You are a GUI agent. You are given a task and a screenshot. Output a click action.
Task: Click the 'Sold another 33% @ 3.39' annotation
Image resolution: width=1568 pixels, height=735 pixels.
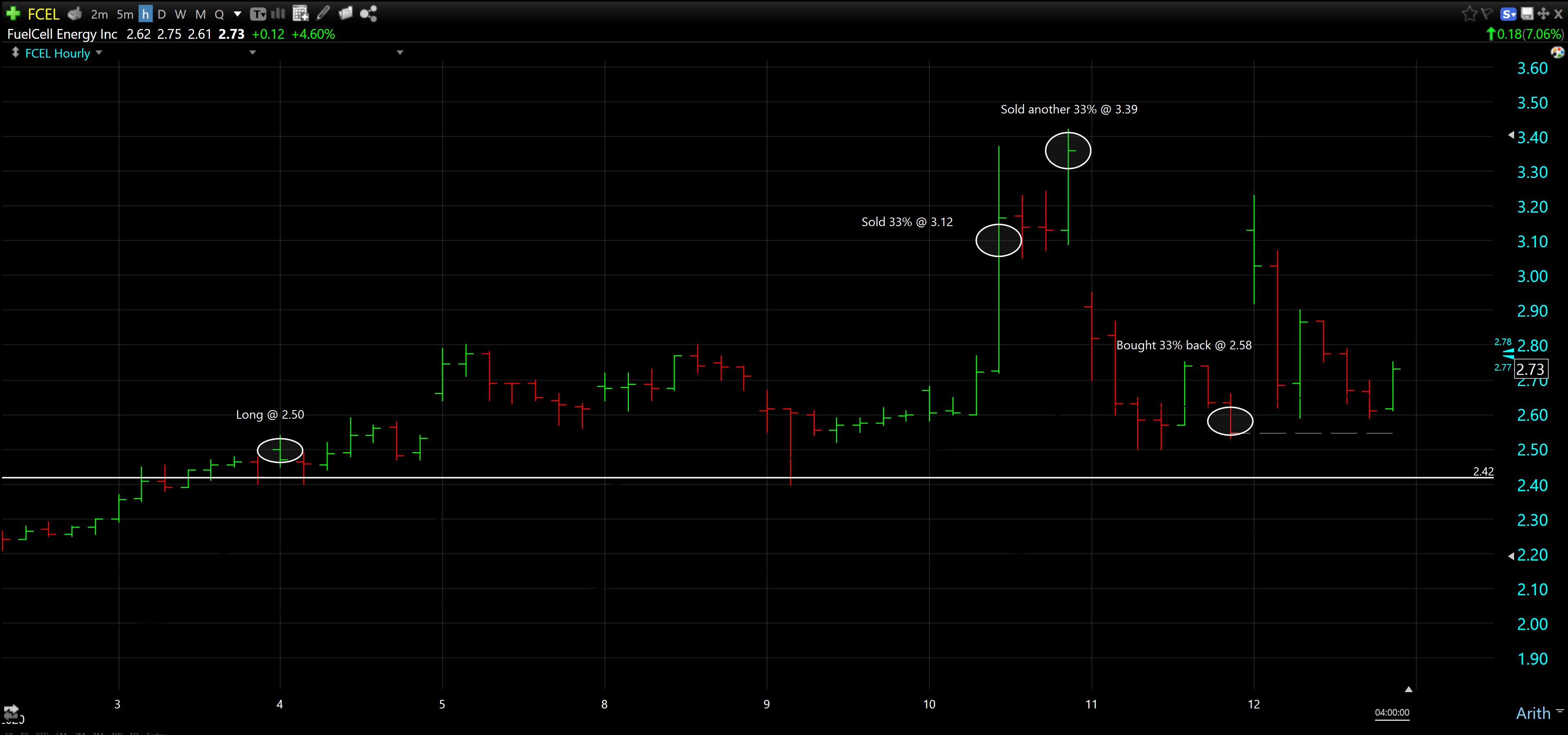(1069, 109)
